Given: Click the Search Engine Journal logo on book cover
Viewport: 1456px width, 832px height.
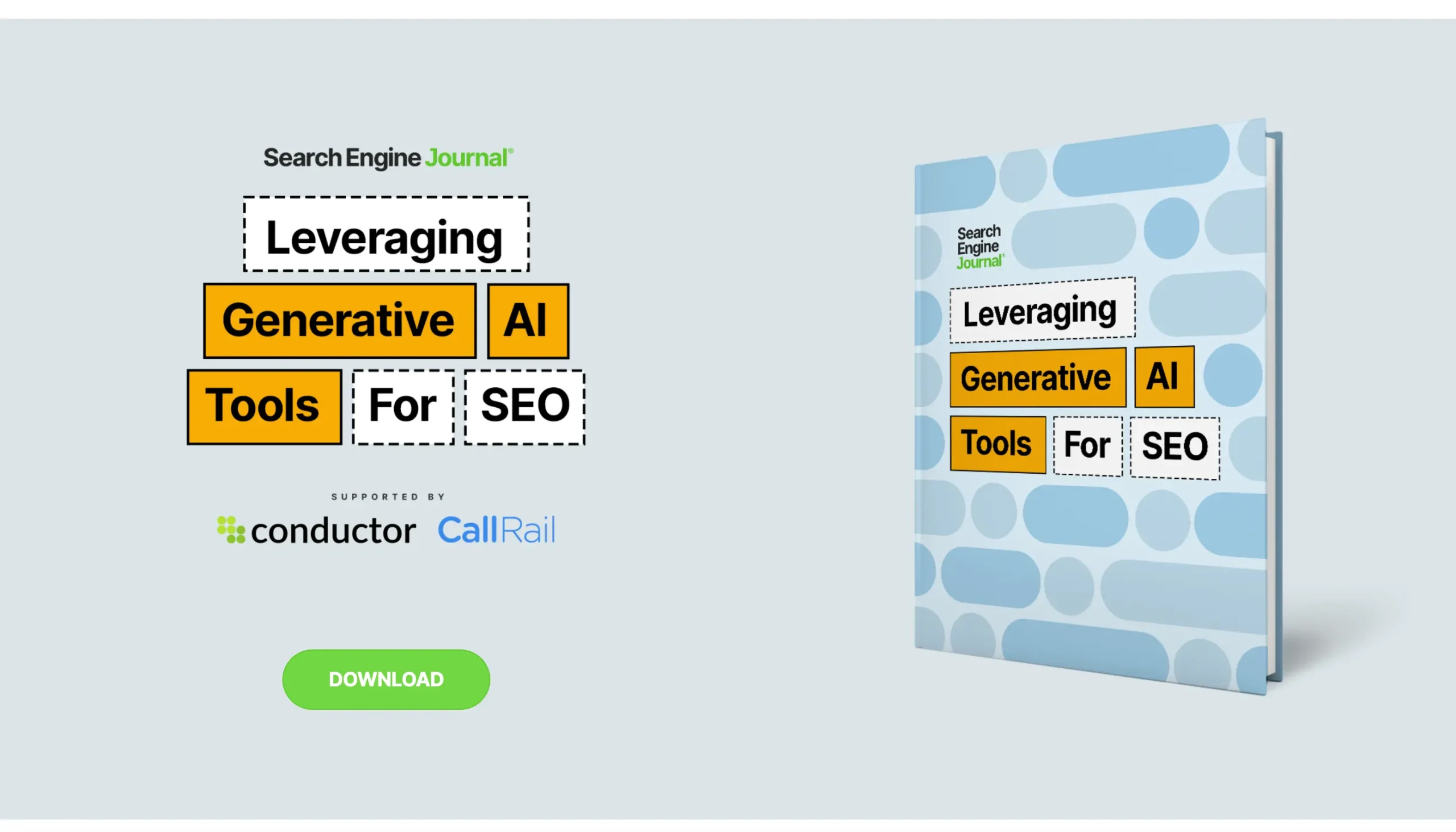Looking at the screenshot, I should click(x=979, y=247).
